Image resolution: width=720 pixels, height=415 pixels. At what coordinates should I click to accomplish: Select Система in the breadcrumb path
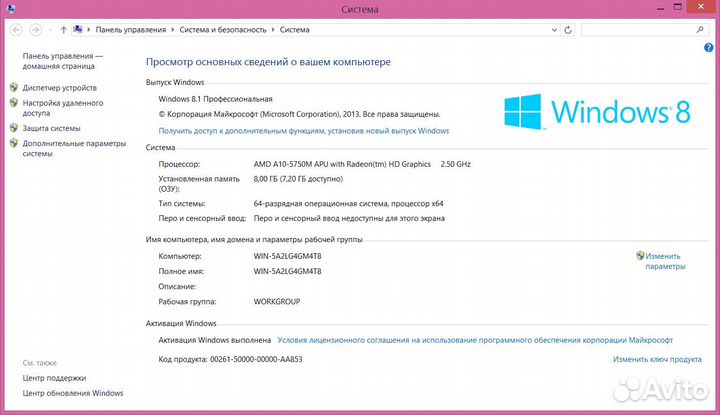294,30
